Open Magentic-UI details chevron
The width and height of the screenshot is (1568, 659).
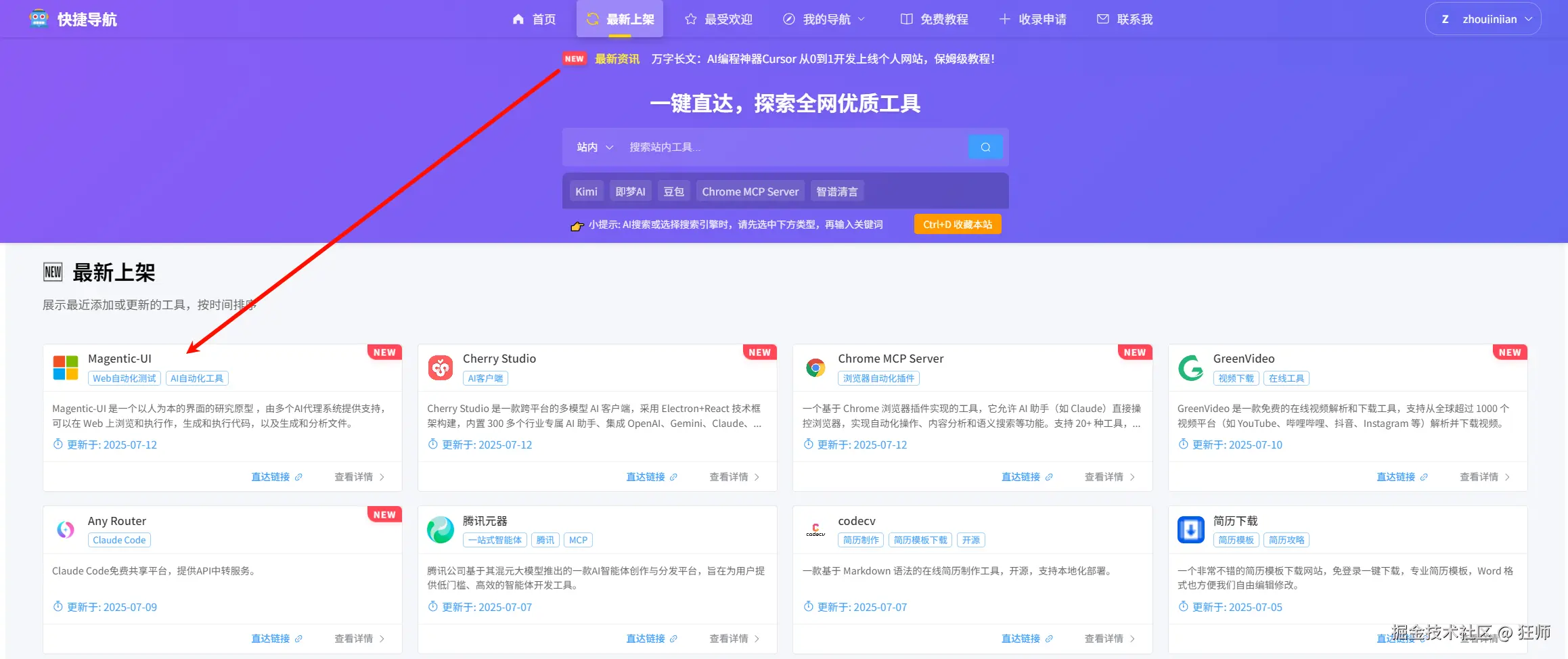[x=382, y=477]
